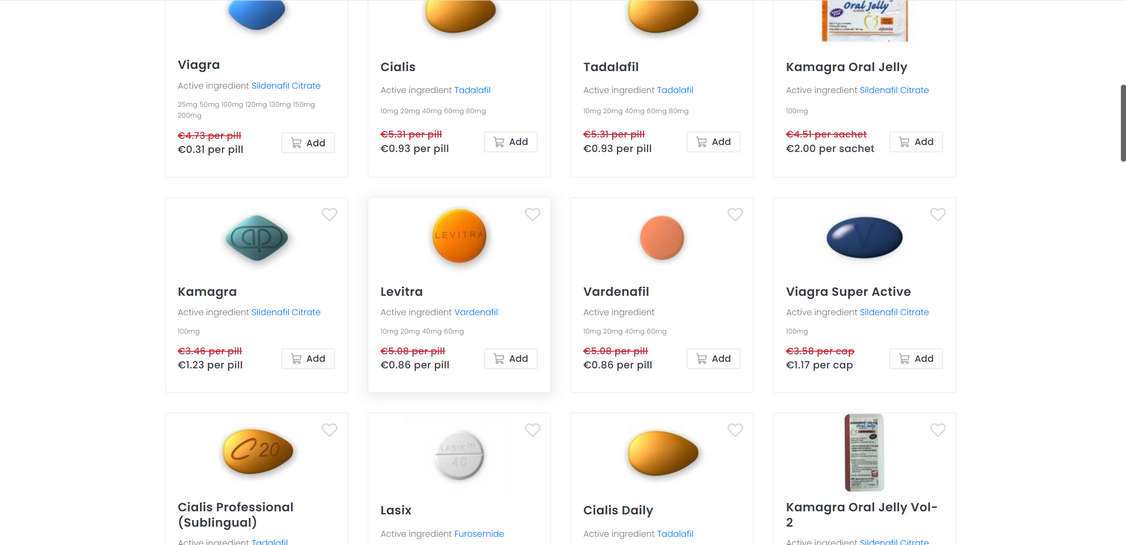Screen dimensions: 1126x545
Task: Click the page vertical scrollbar
Action: tap(1122, 122)
